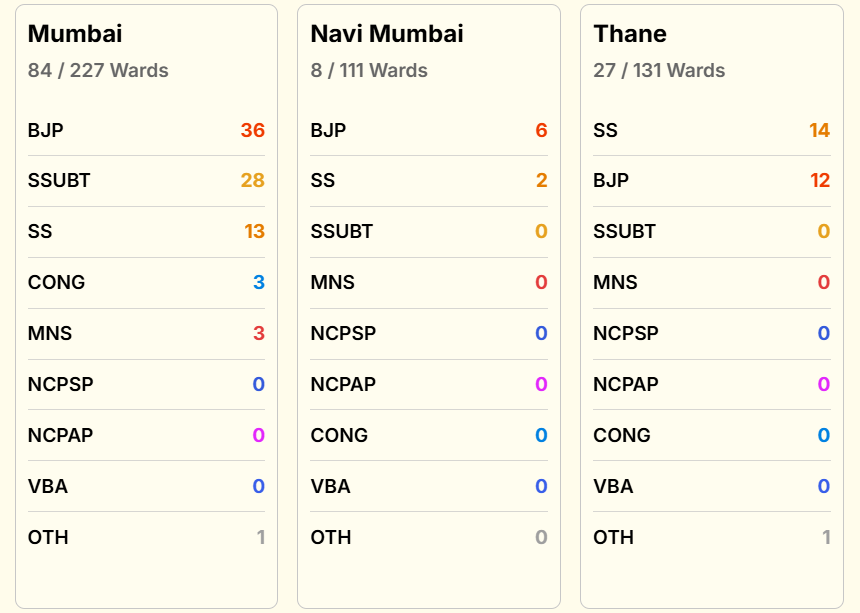Click the 27 / 131 Wards text
This screenshot has width=860, height=613.
click(x=659, y=71)
